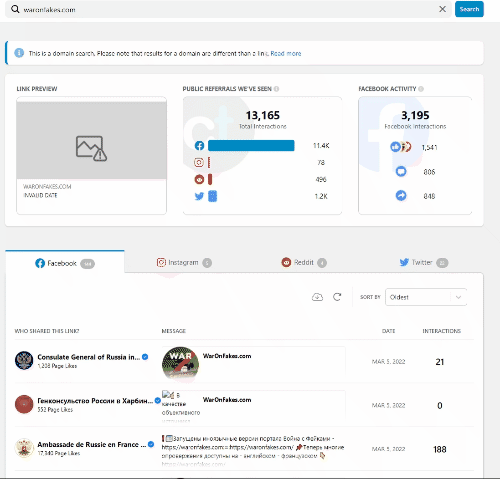Click the cloud download icon
This screenshot has width=500, height=479.
point(317,297)
